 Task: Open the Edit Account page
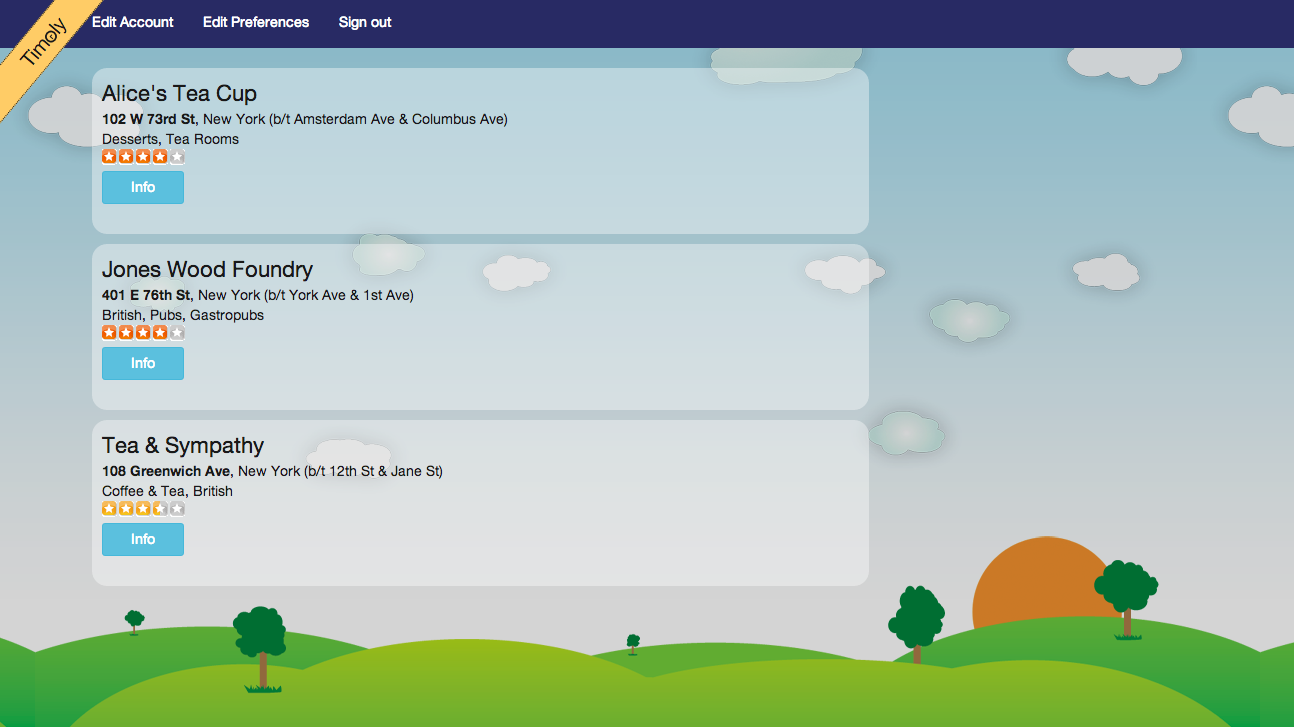[x=132, y=22]
